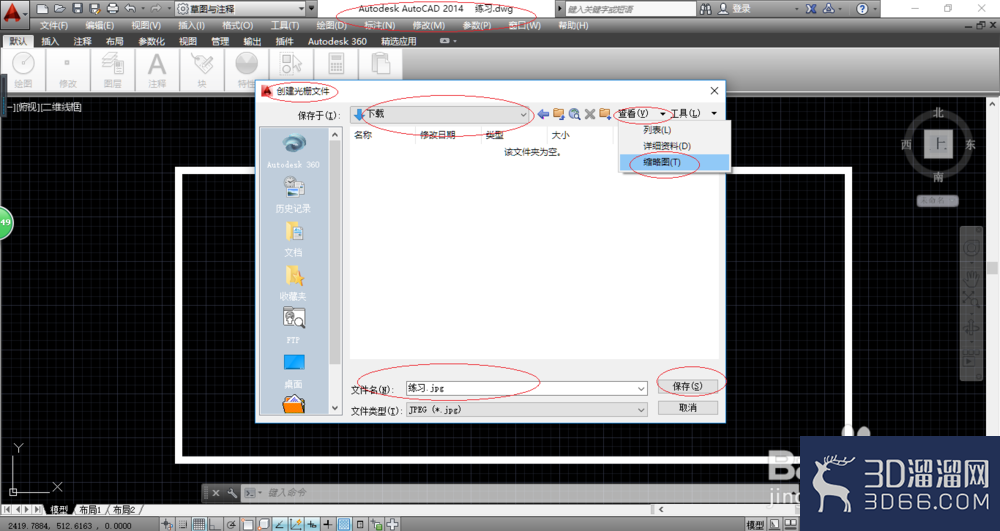Click the up one folder icon in dialog
The width and height of the screenshot is (1000, 531).
coord(559,113)
